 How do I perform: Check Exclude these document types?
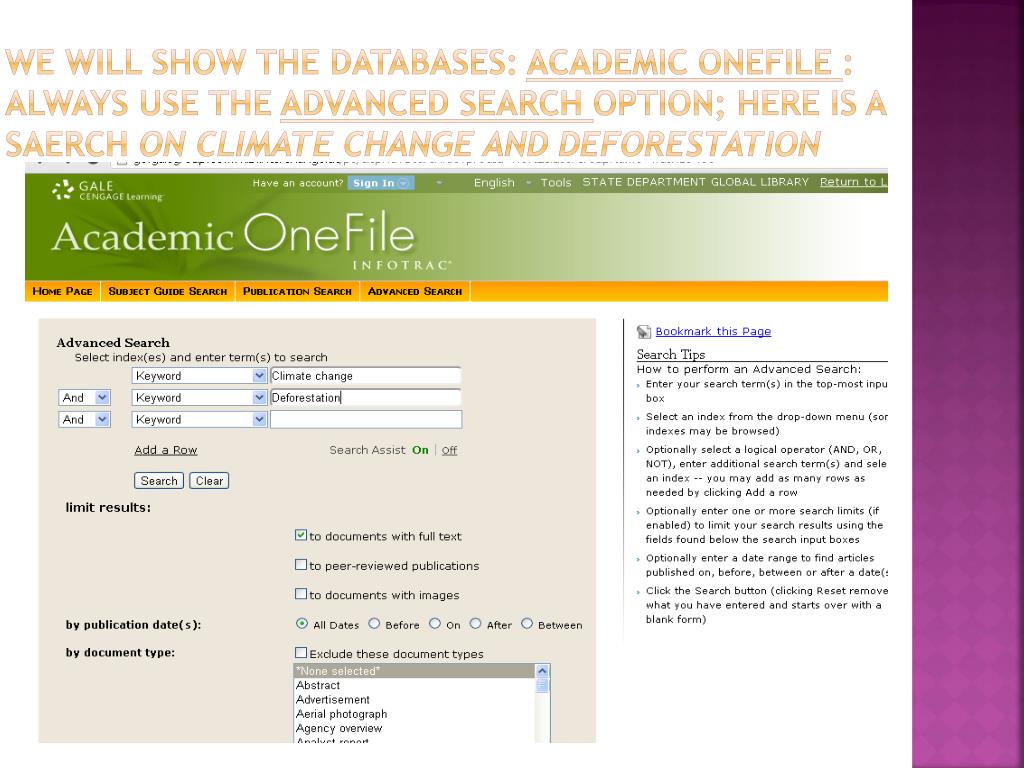[x=300, y=653]
